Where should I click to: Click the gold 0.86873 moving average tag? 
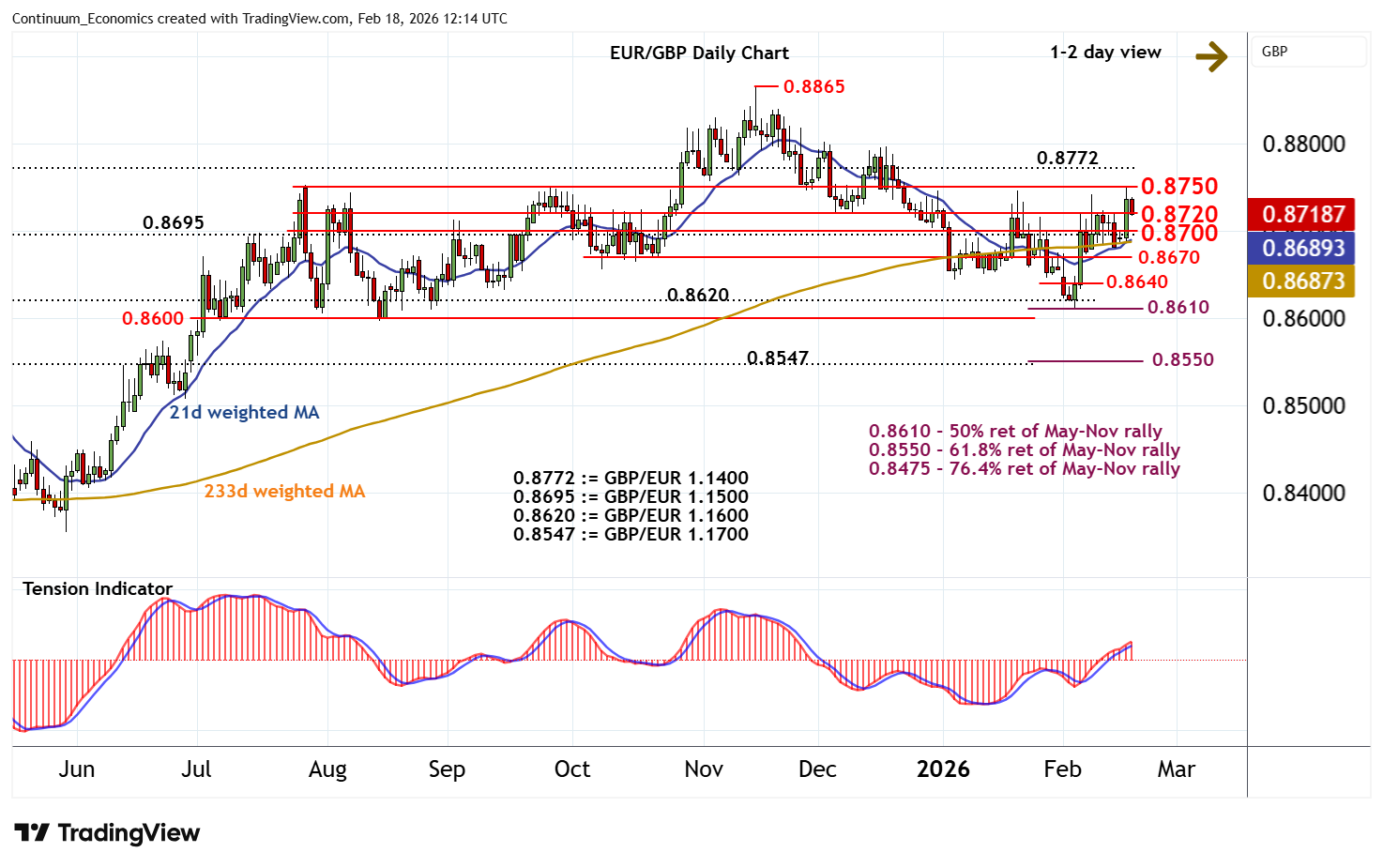(x=1302, y=281)
